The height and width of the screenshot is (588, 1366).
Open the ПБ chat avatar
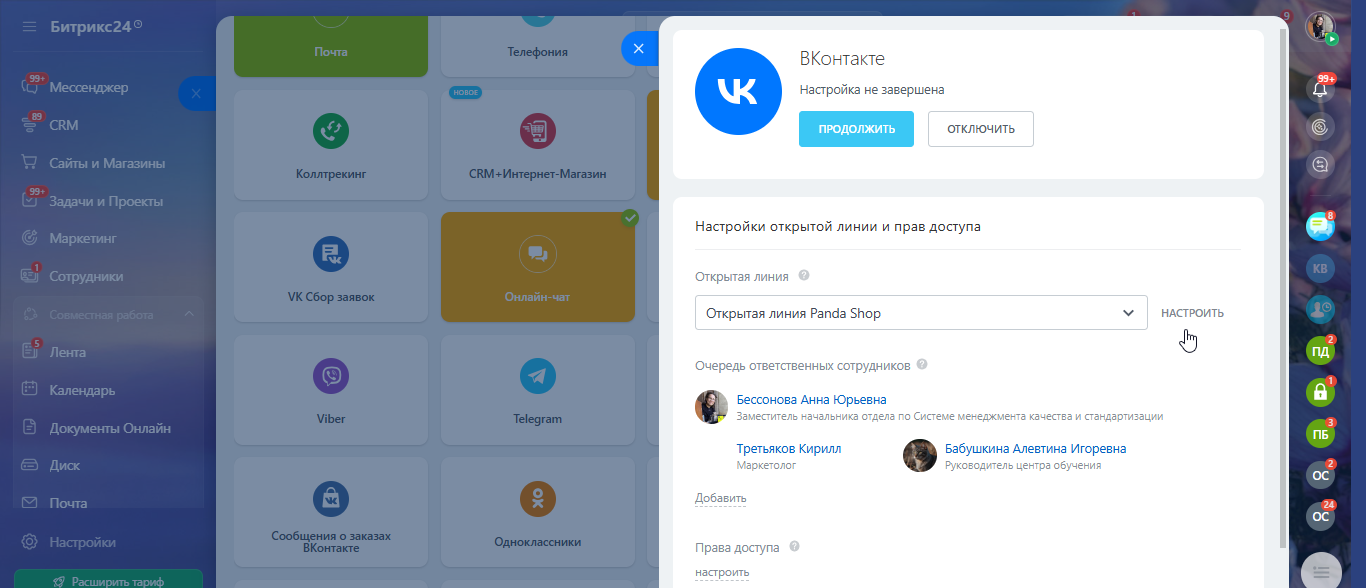coord(1320,434)
